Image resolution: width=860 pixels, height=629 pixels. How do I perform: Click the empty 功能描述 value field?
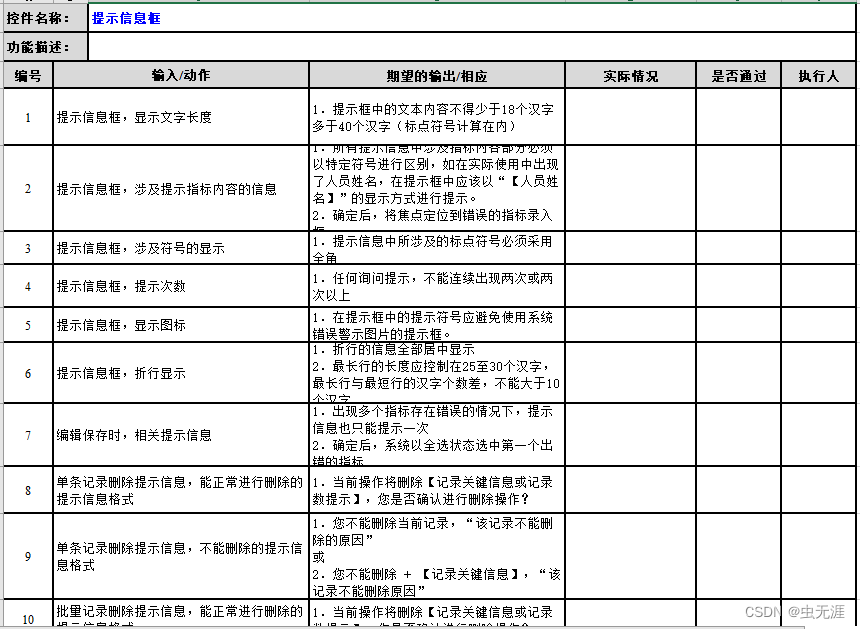(471, 47)
